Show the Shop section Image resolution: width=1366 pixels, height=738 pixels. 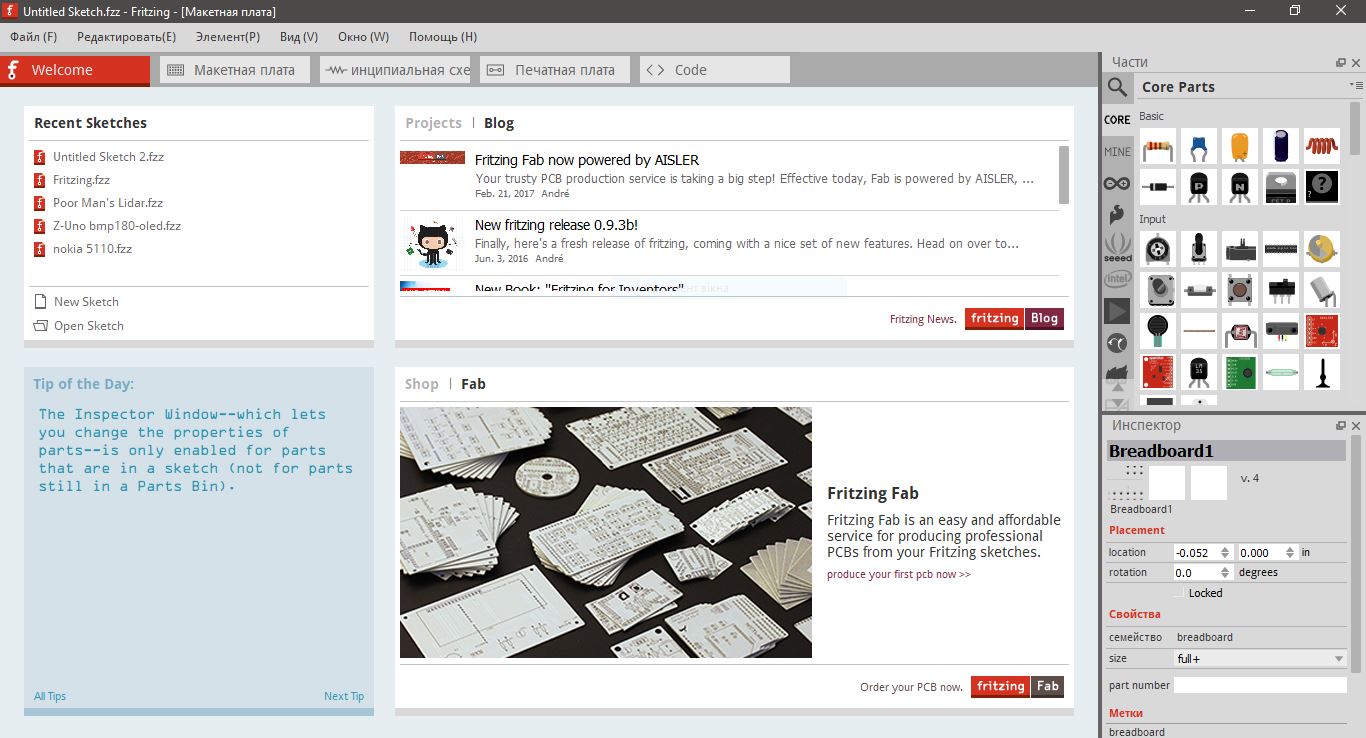[x=422, y=384]
